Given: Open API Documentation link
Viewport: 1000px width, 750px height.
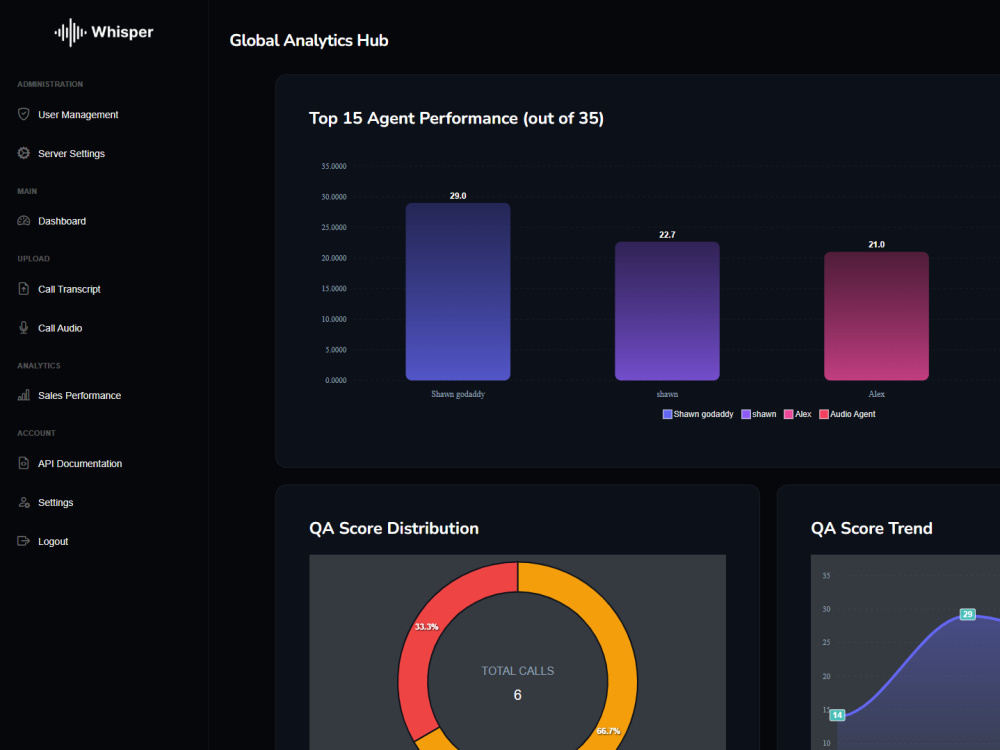Looking at the screenshot, I should click(80, 464).
